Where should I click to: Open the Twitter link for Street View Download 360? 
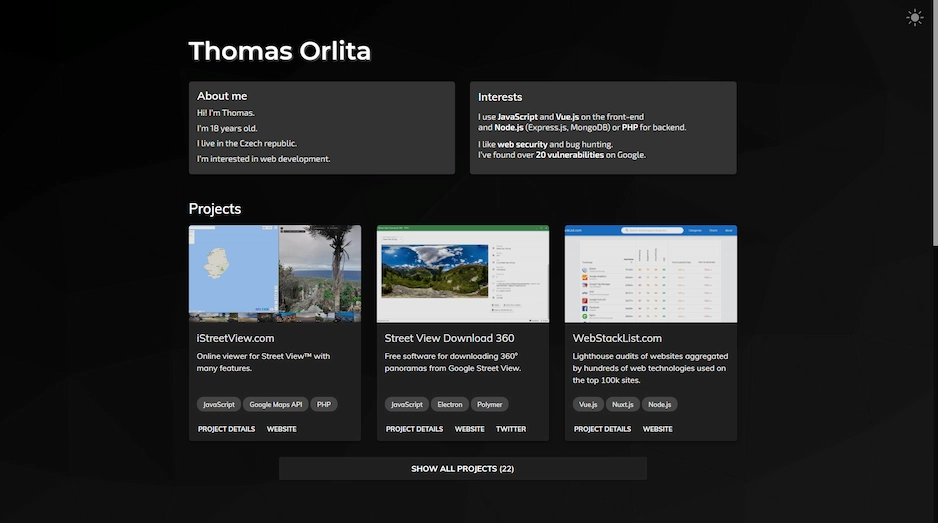[511, 429]
